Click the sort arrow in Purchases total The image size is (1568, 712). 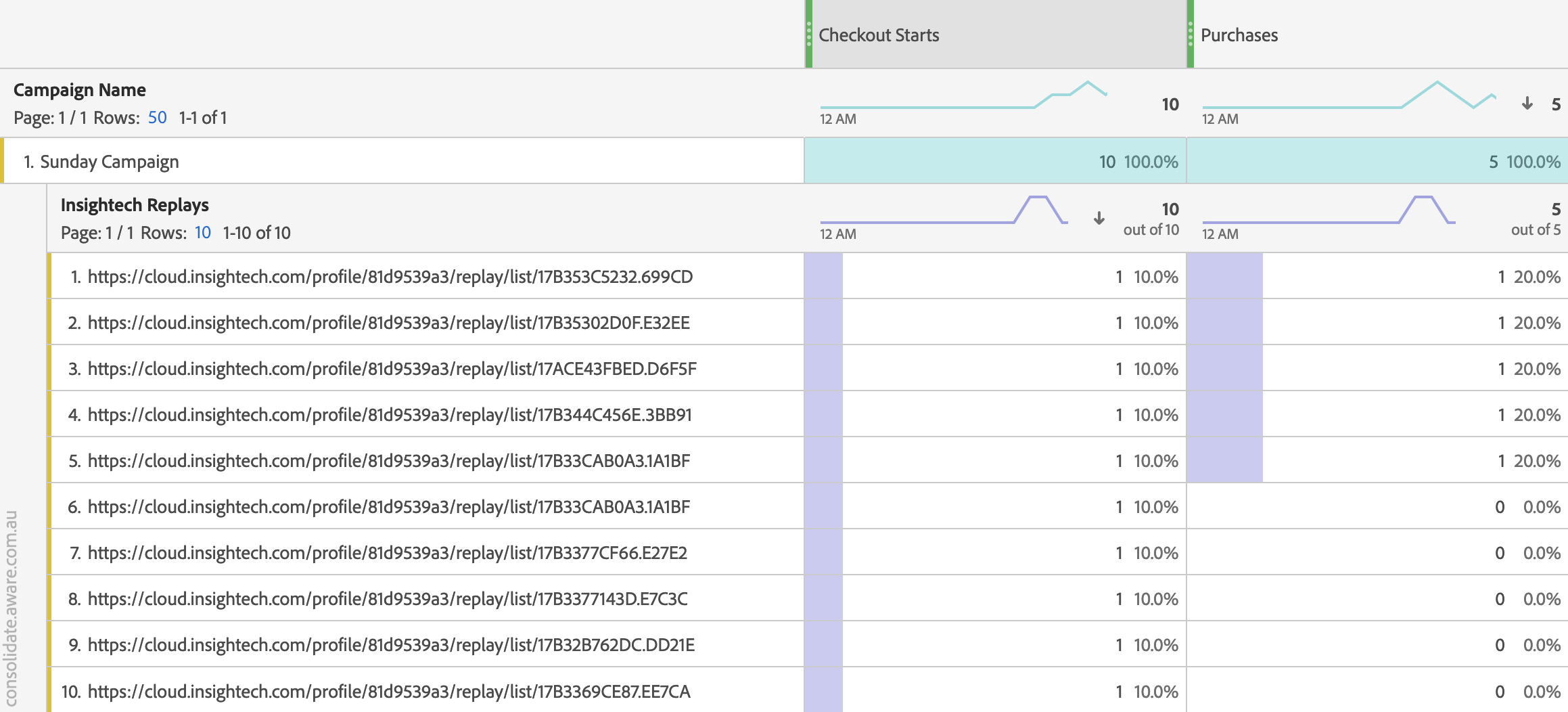1527,104
